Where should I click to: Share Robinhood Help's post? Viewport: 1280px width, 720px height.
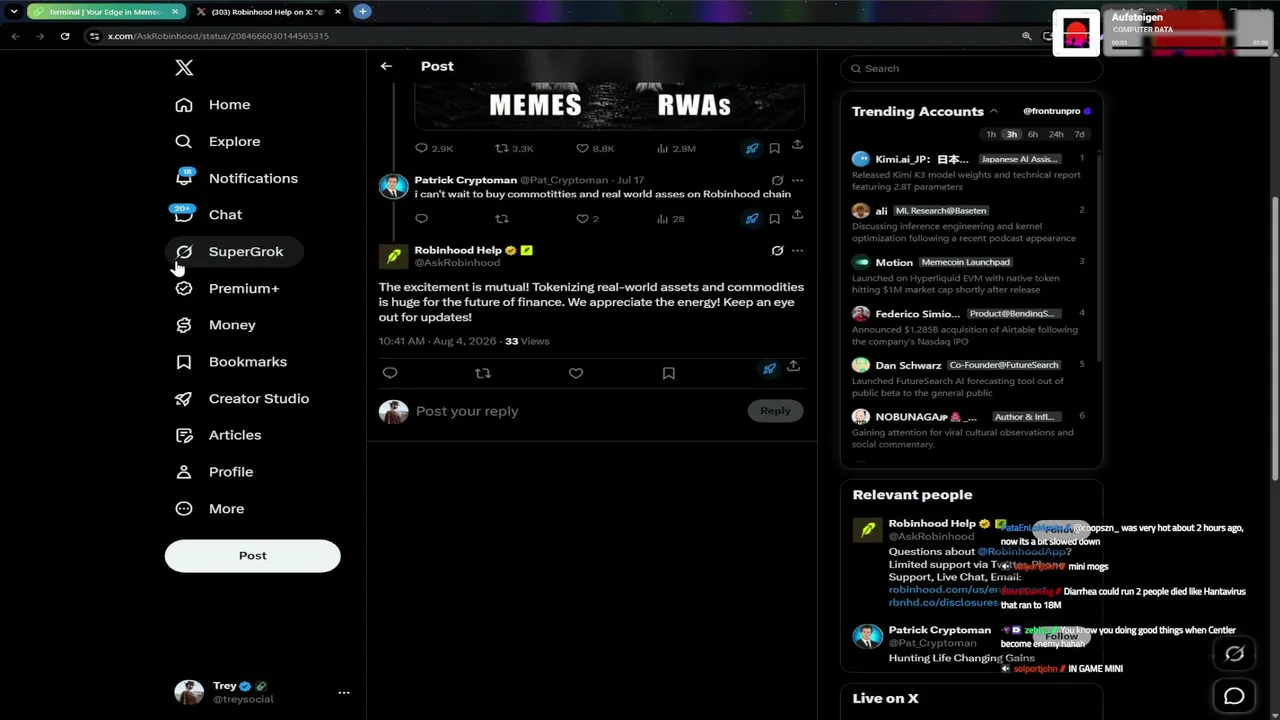point(793,366)
